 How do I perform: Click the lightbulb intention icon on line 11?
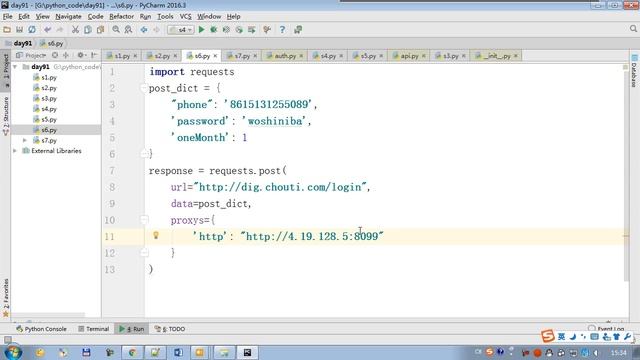pos(156,235)
